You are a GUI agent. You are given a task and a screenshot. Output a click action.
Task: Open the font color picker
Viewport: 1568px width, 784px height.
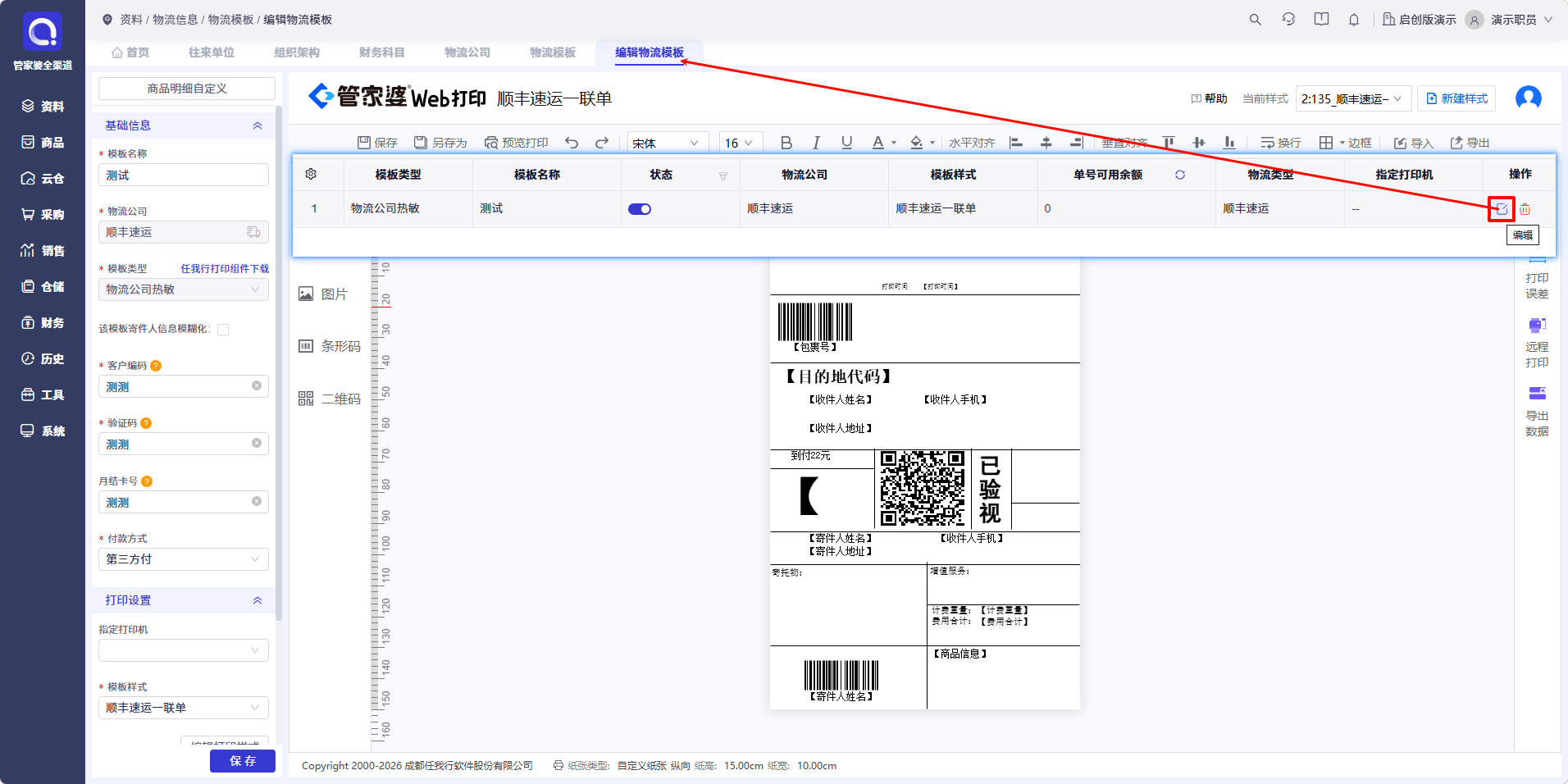pyautogui.click(x=884, y=143)
